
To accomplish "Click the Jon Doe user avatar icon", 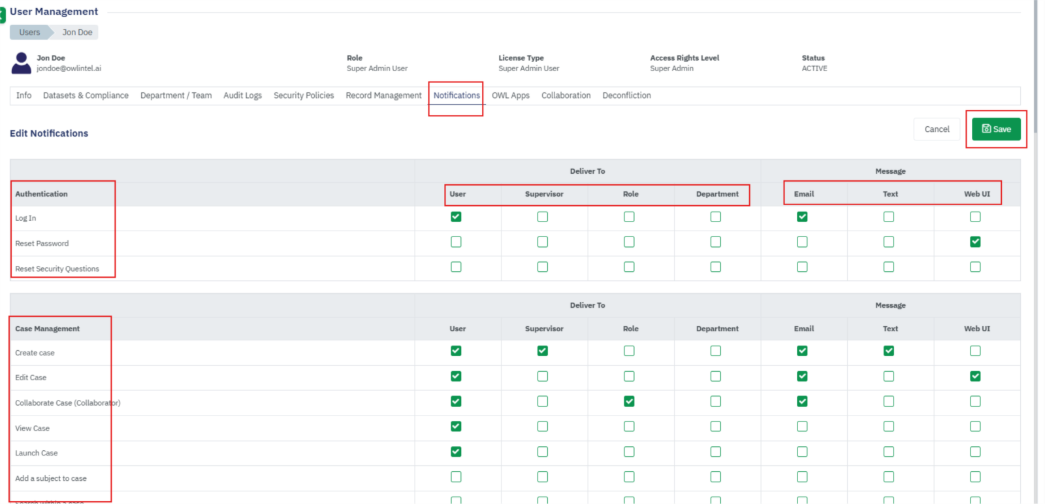I will pyautogui.click(x=20, y=63).
